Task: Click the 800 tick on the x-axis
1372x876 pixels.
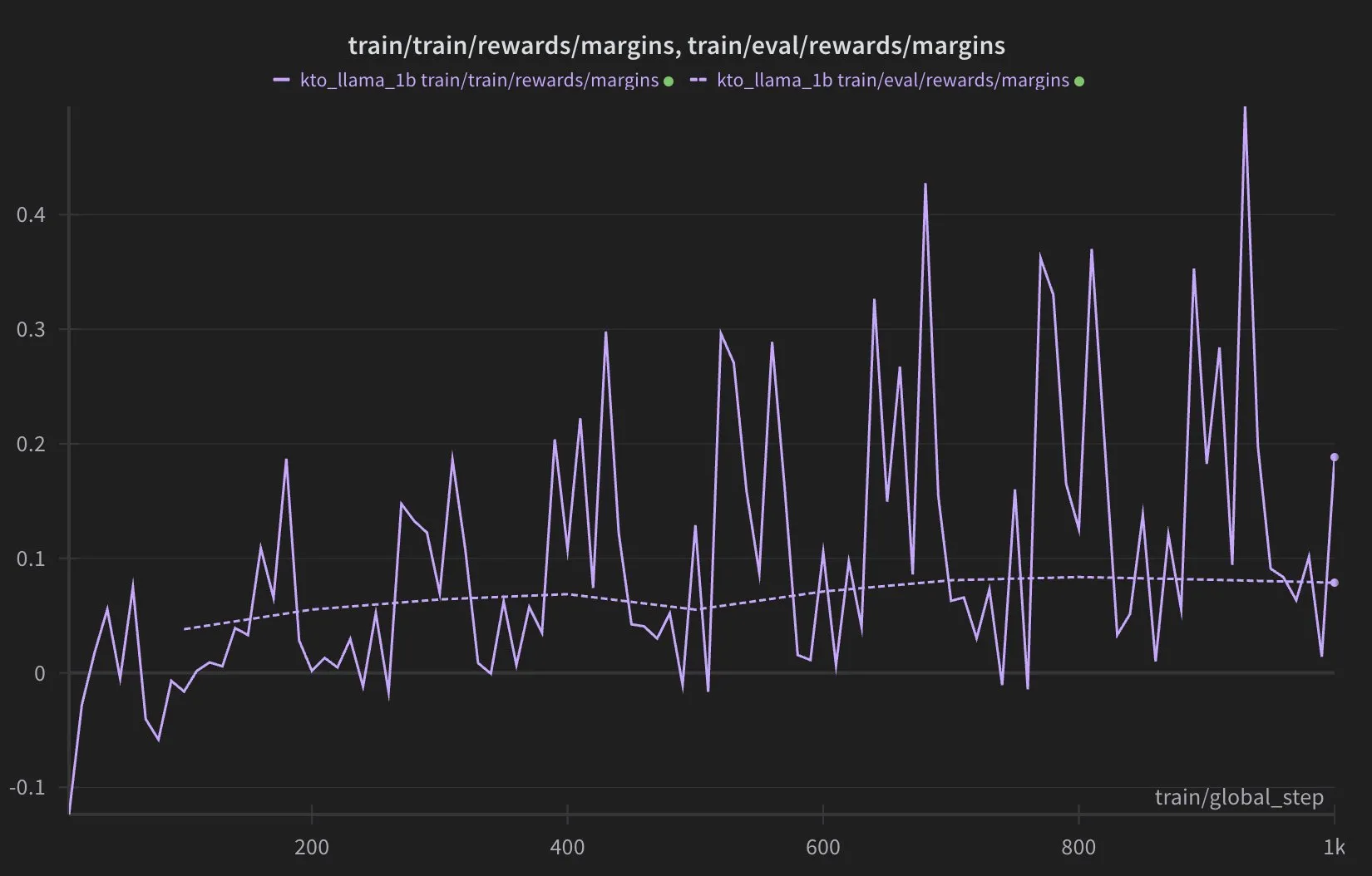Action: (1078, 848)
